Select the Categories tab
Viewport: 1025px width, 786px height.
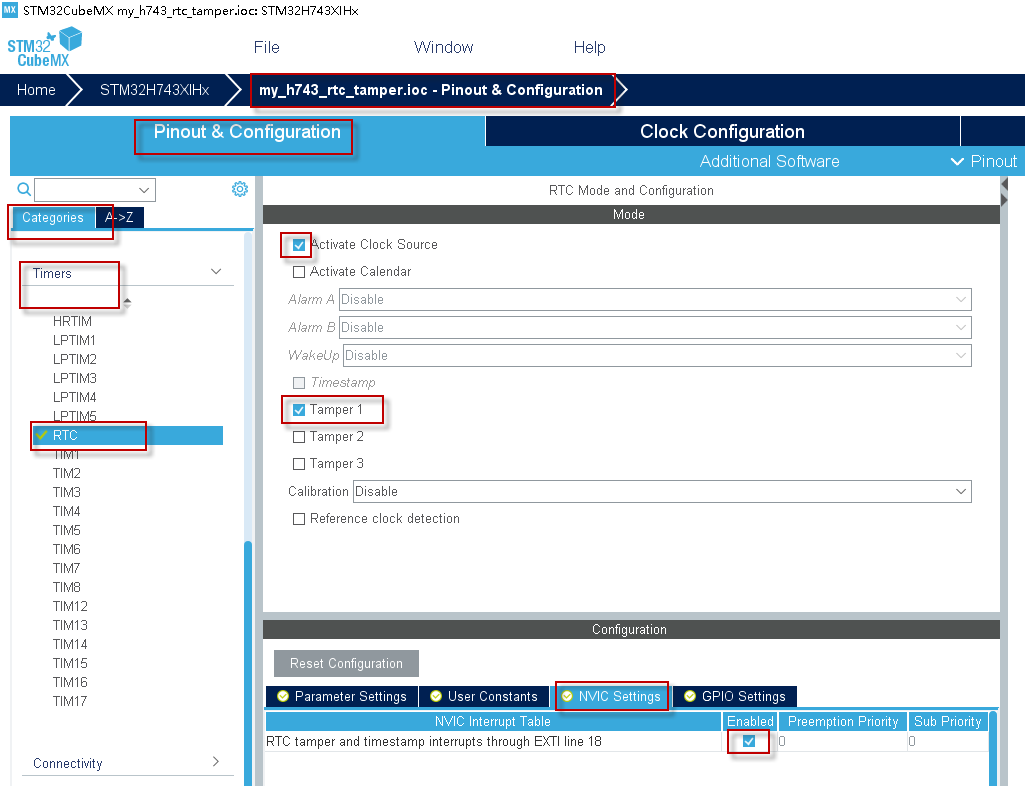(53, 217)
